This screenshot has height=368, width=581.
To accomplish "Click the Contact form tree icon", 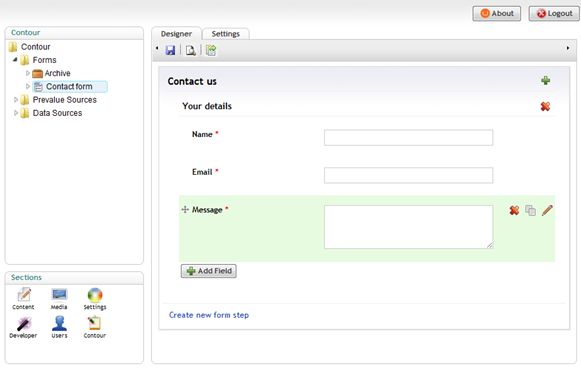I will [38, 87].
